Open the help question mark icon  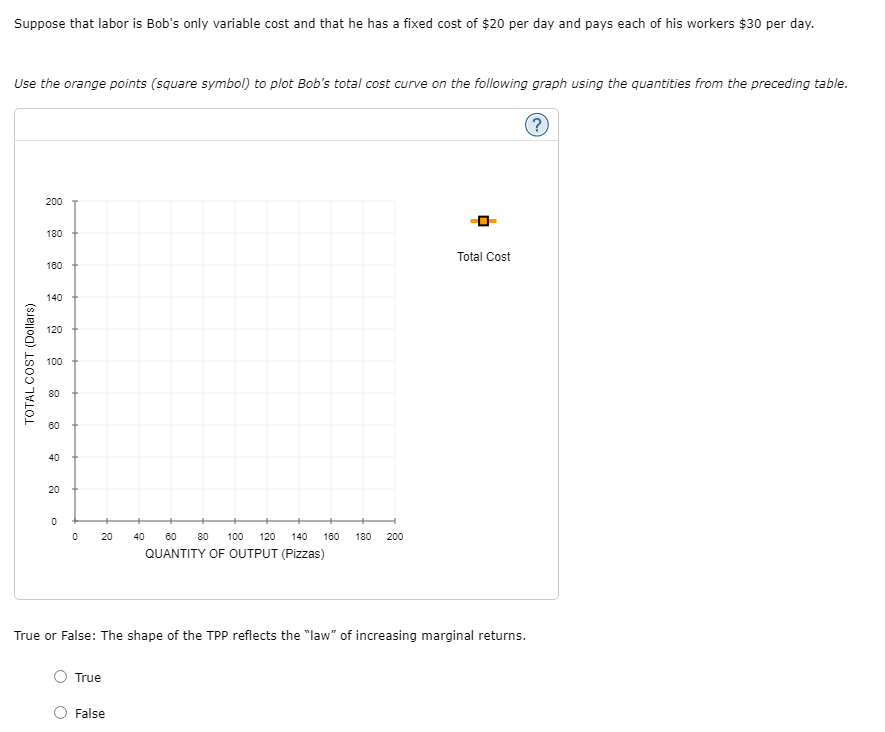click(x=537, y=124)
